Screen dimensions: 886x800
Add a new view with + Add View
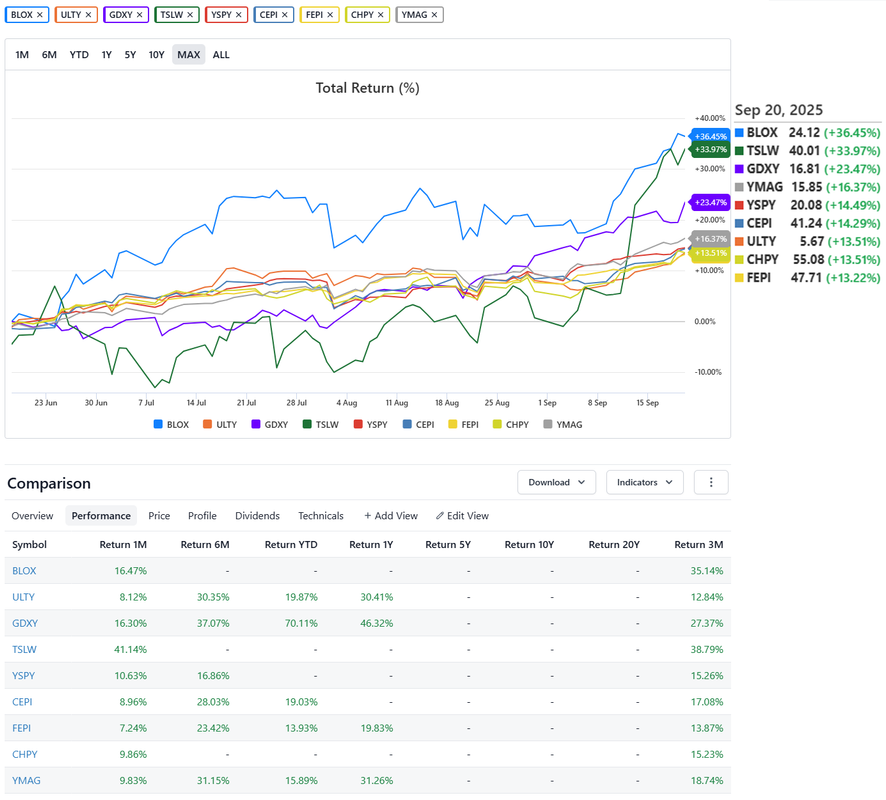point(391,516)
